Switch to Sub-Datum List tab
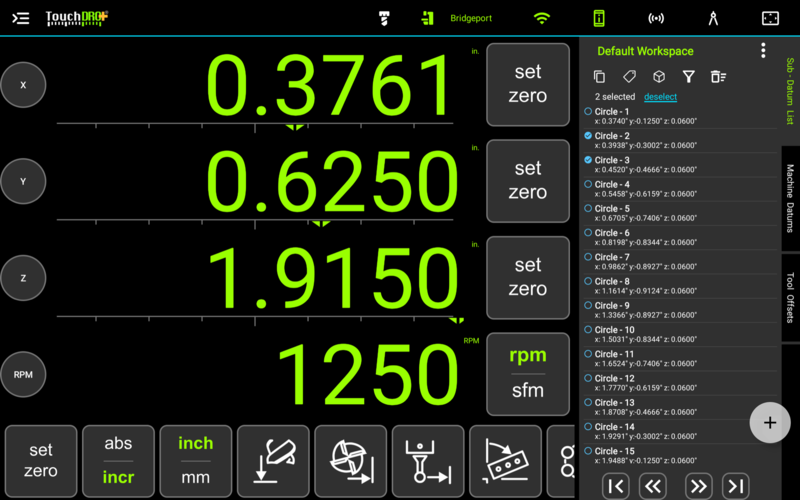Screen dimensions: 800x500 tap(790, 91)
